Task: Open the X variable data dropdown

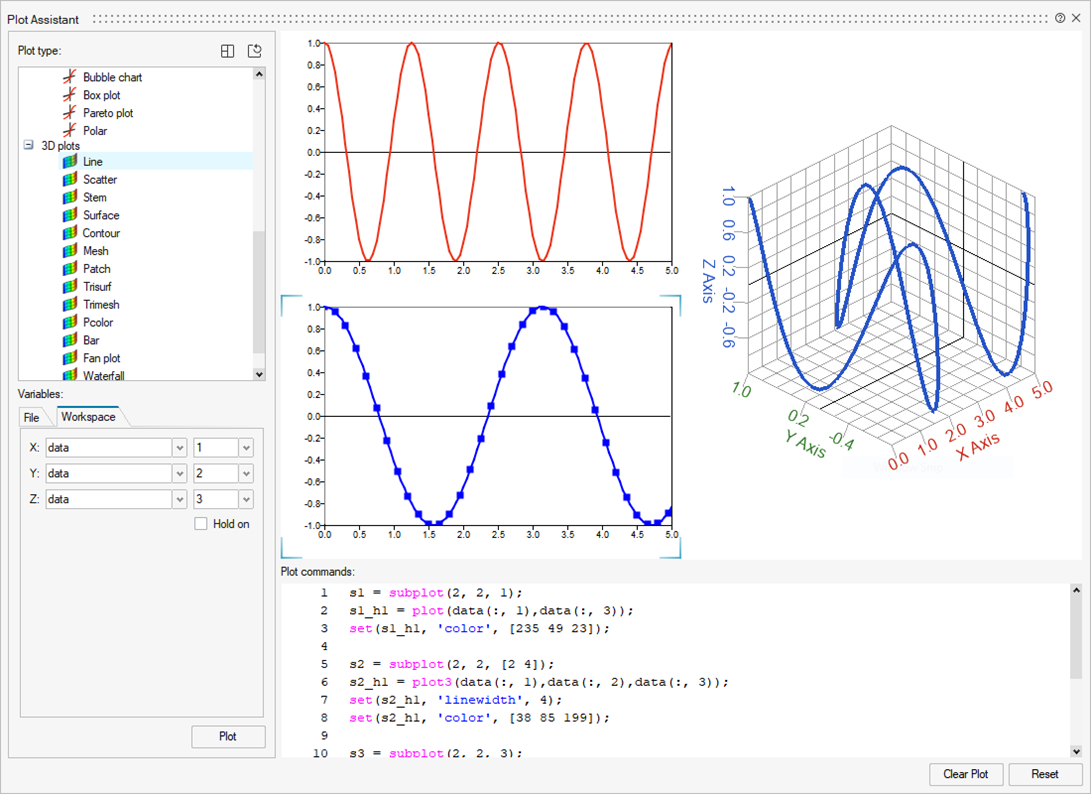Action: tap(180, 448)
